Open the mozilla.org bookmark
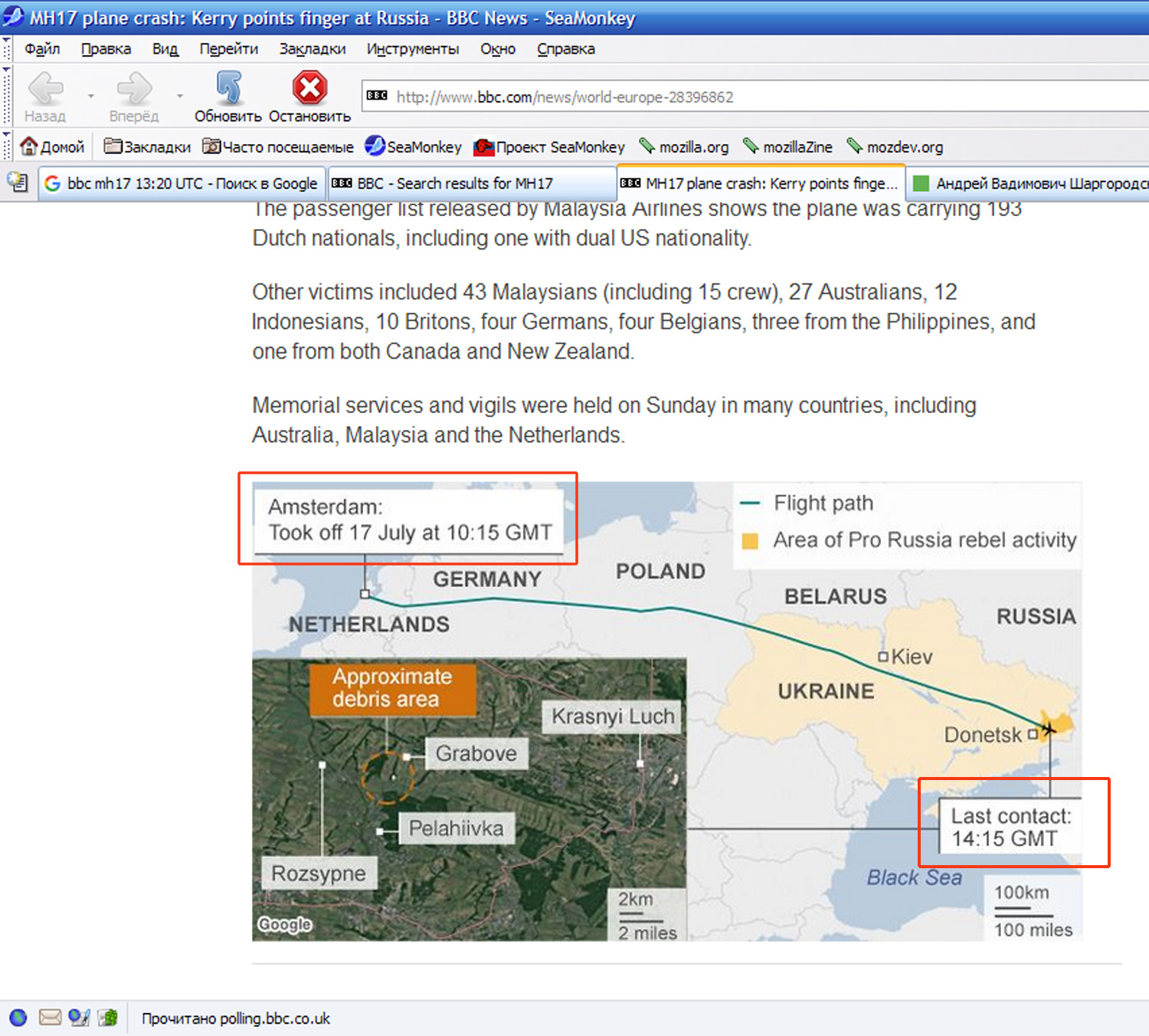1149x1036 pixels. [683, 146]
